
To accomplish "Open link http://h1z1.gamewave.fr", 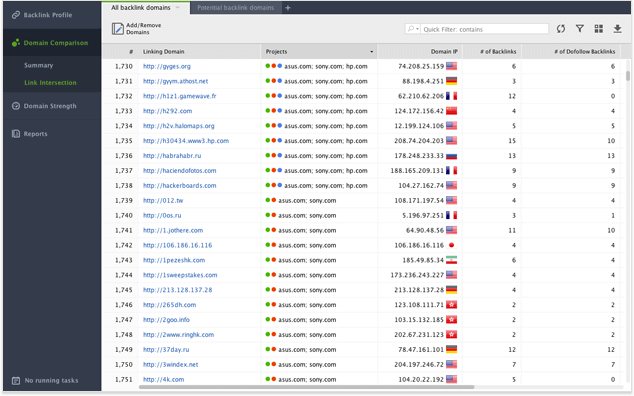I will pos(180,96).
